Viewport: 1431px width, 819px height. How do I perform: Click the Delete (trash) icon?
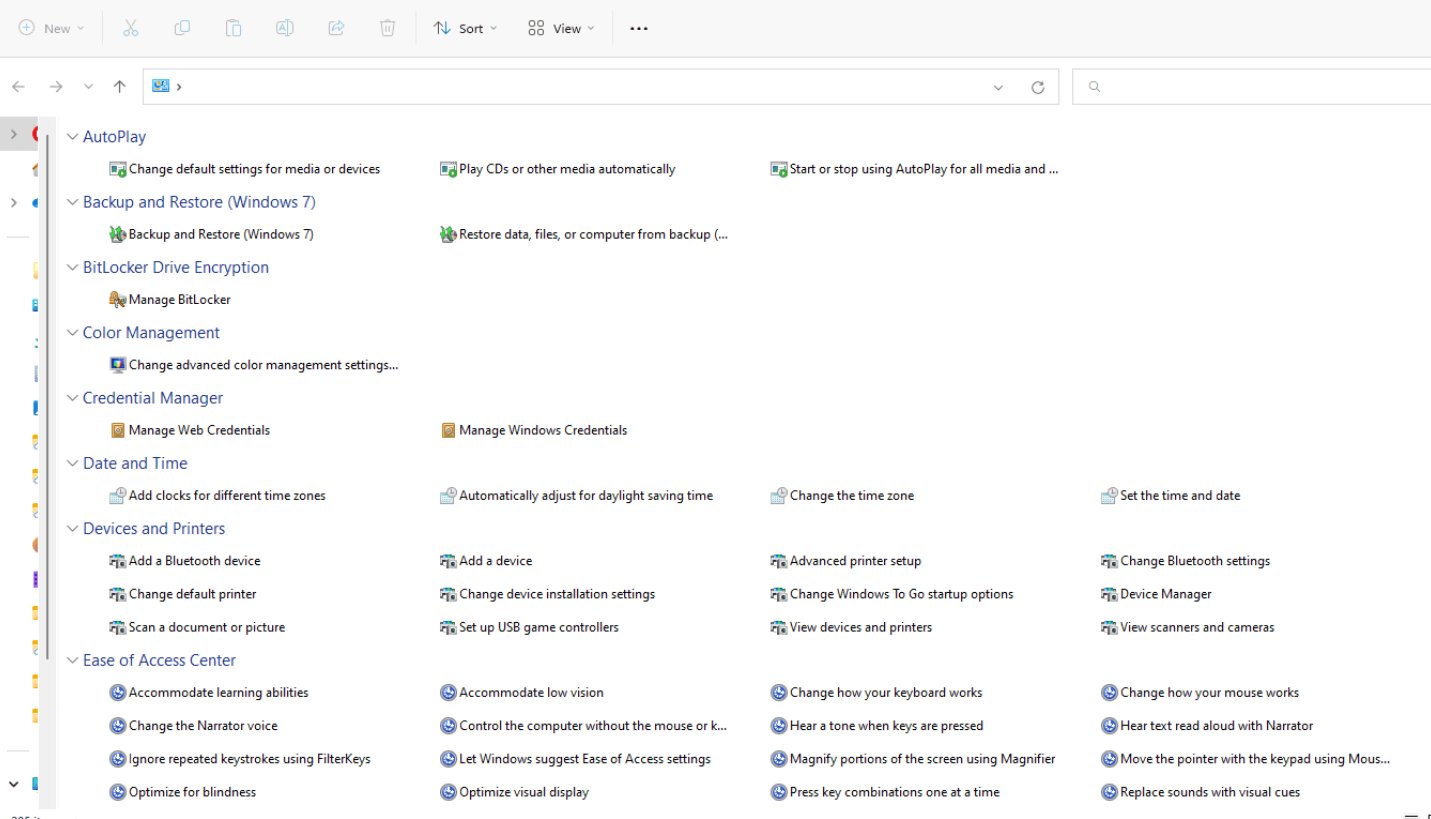pyautogui.click(x=387, y=27)
